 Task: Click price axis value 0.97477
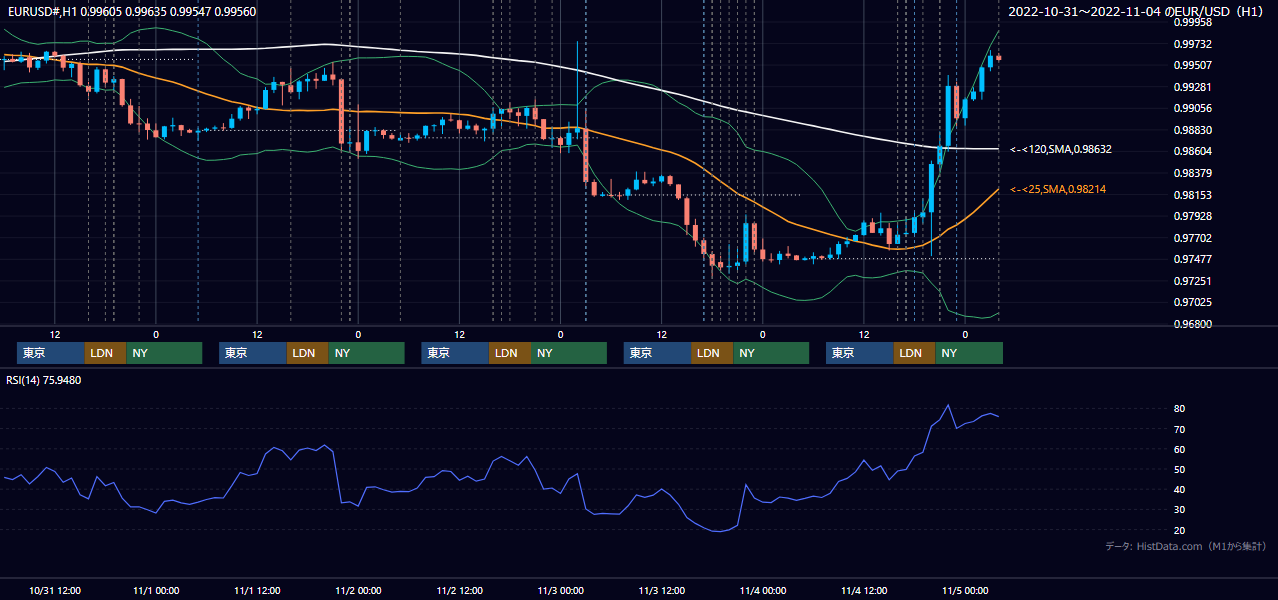click(1192, 259)
